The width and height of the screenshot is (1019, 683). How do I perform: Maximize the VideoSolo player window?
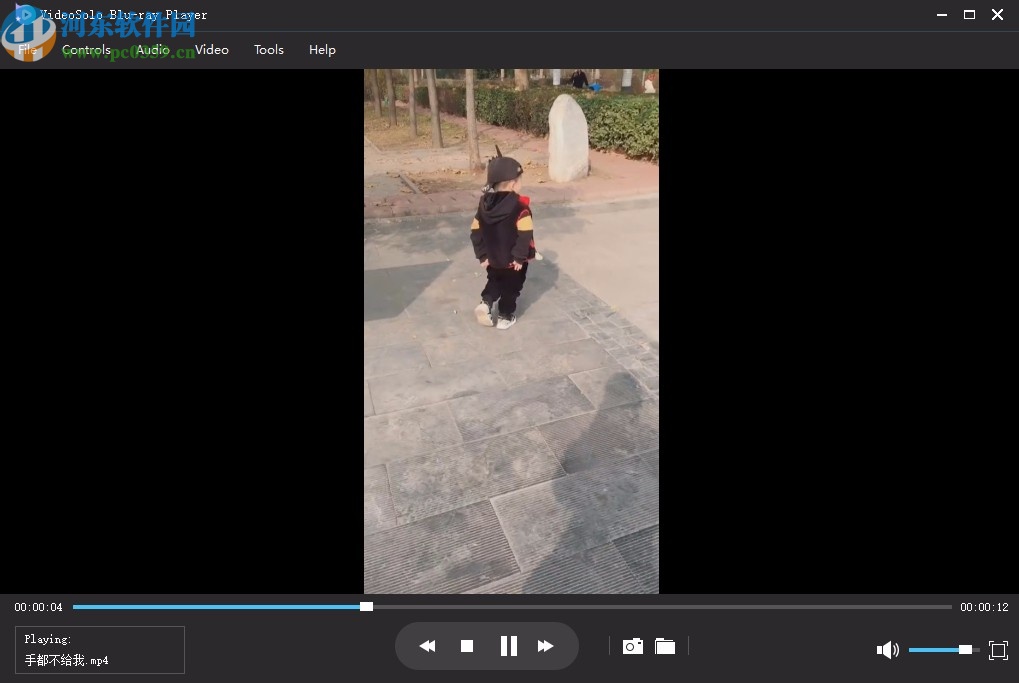(969, 14)
